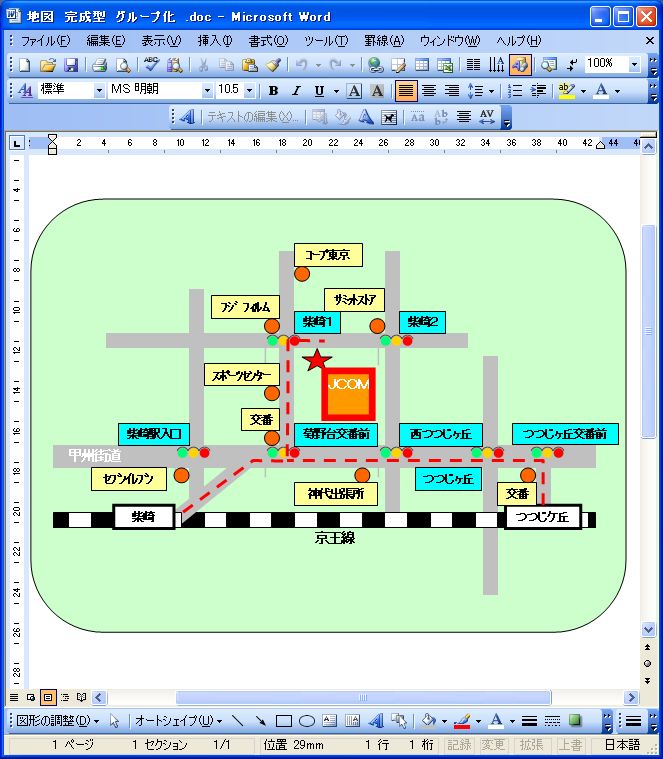Toggle justify text alignment
The height and width of the screenshot is (759, 663).
(x=406, y=91)
